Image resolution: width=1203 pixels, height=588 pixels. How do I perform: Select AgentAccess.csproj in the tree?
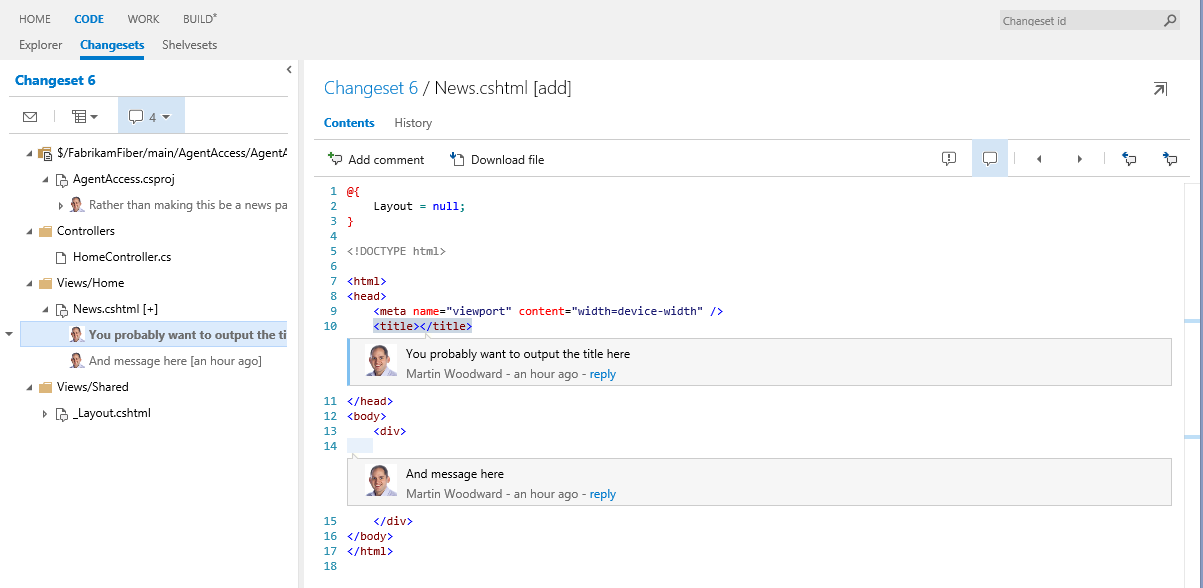tap(123, 179)
